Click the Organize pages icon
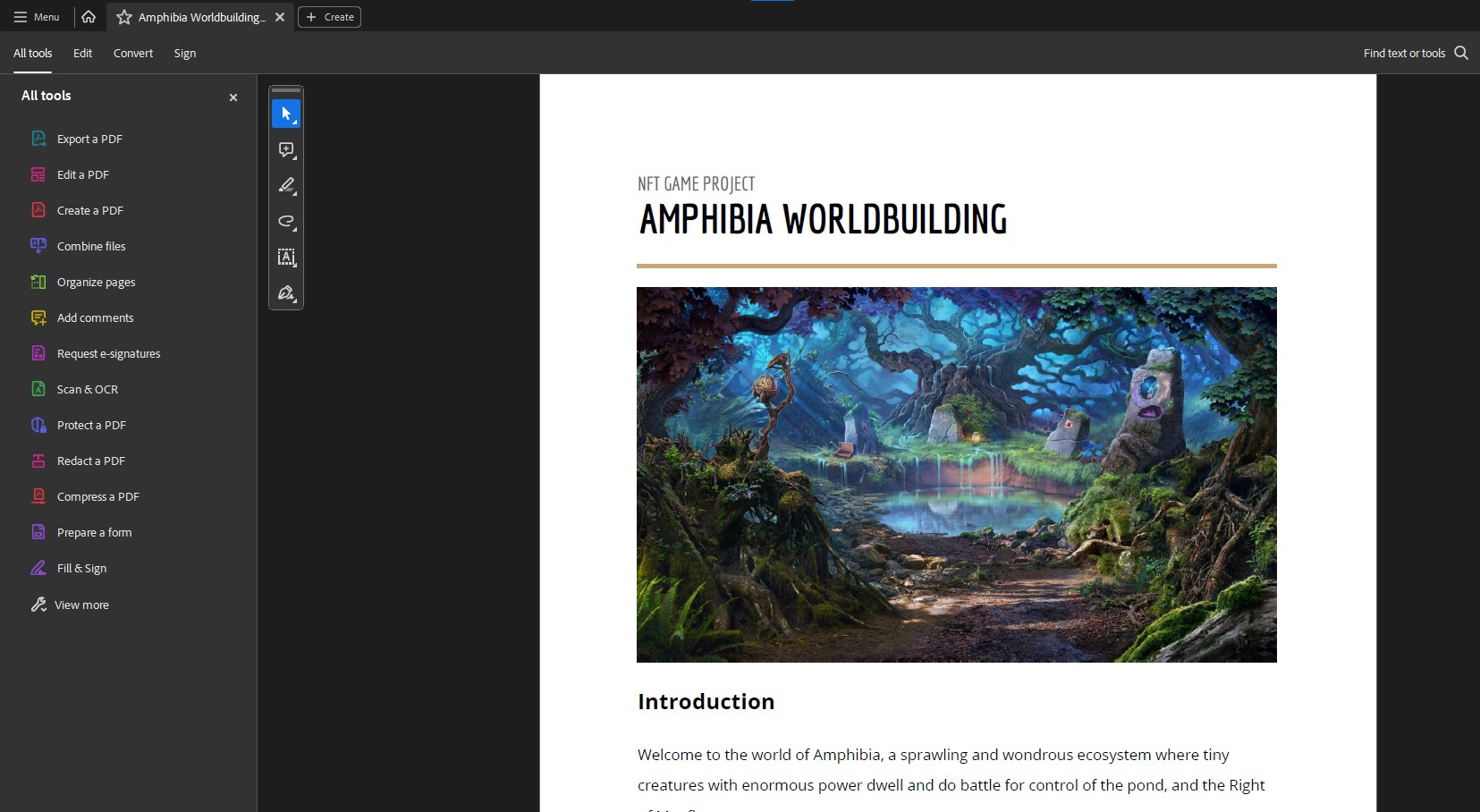This screenshot has height=812, width=1480. tap(38, 282)
